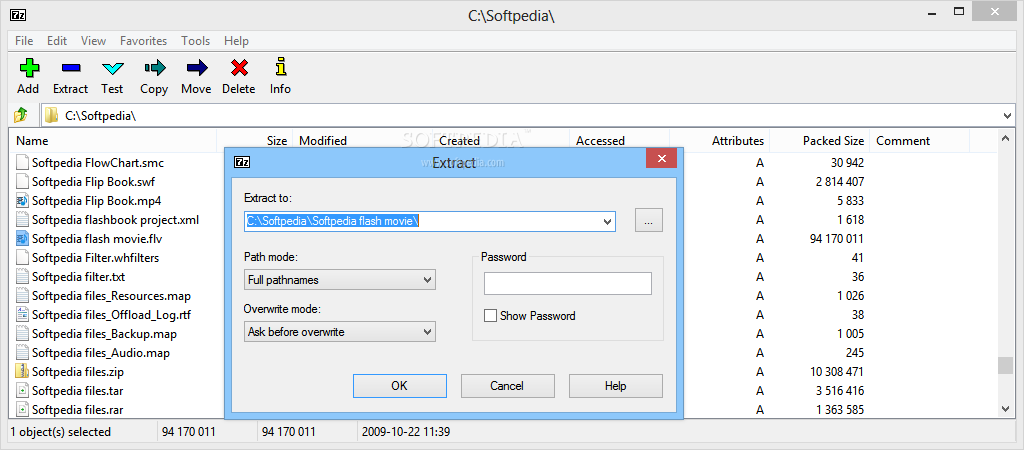Click the 7z icon in Extract dialog title

242,162
